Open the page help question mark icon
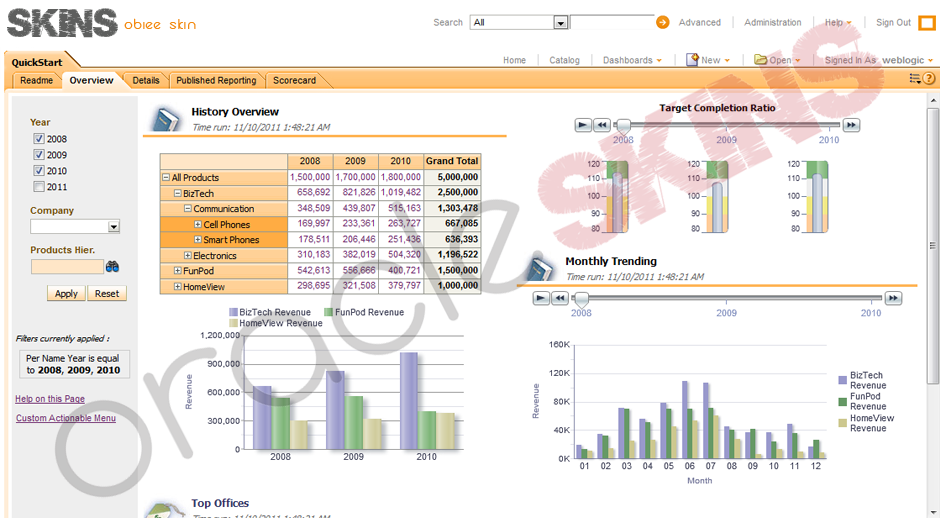Viewport: 940px width, 518px height. tap(929, 79)
